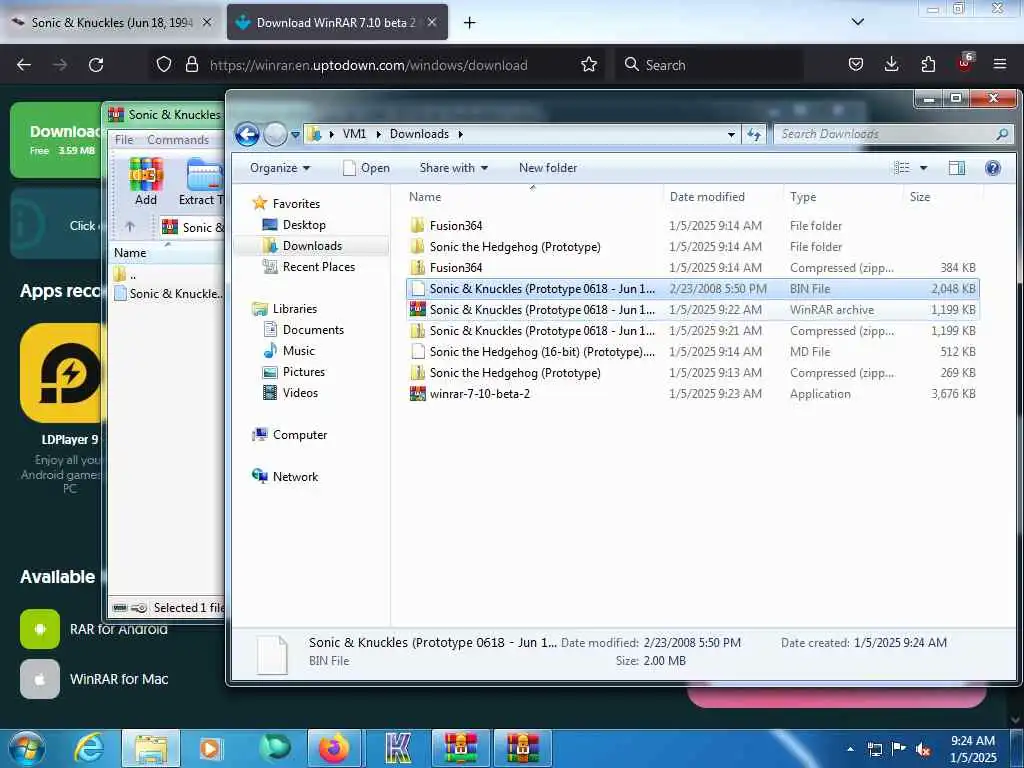Open Documents library in navigation pane
Image resolution: width=1024 pixels, height=768 pixels.
tap(313, 330)
